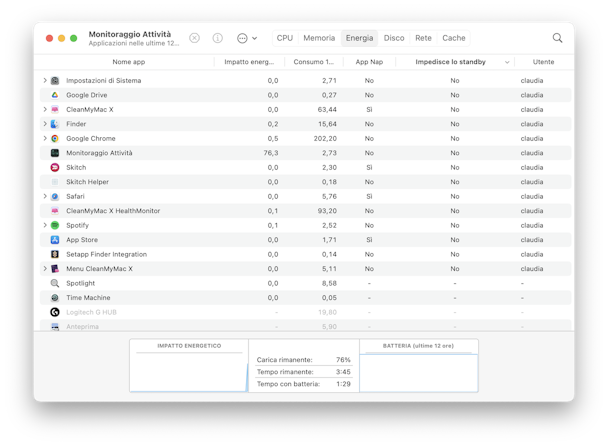
Task: Expand the Impostazioni di Sistema row
Action: coord(45,80)
